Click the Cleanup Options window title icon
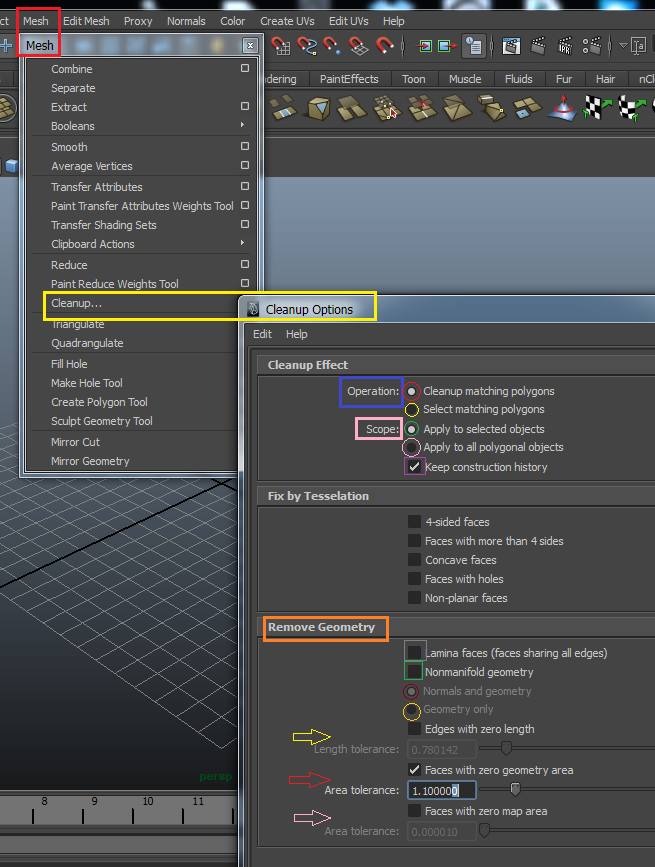Image resolution: width=655 pixels, height=867 pixels. (x=253, y=309)
